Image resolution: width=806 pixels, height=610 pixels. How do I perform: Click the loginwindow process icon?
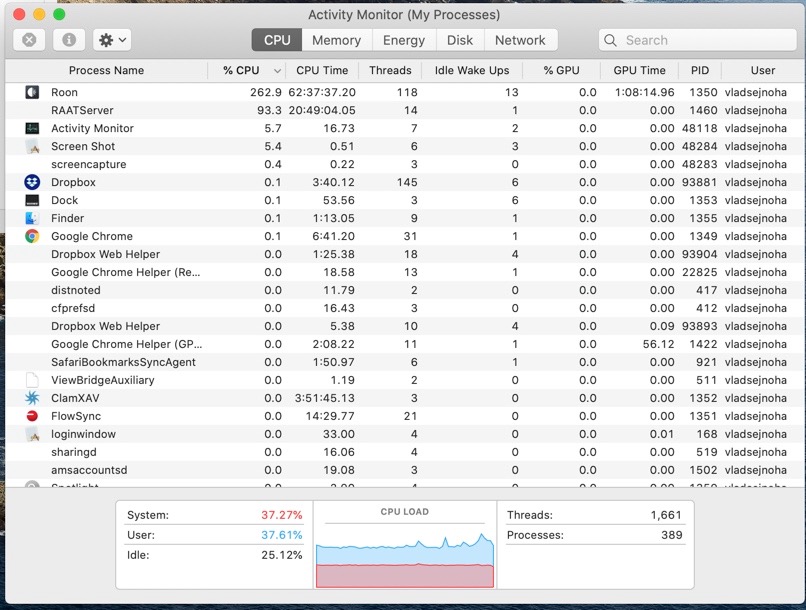(32, 434)
